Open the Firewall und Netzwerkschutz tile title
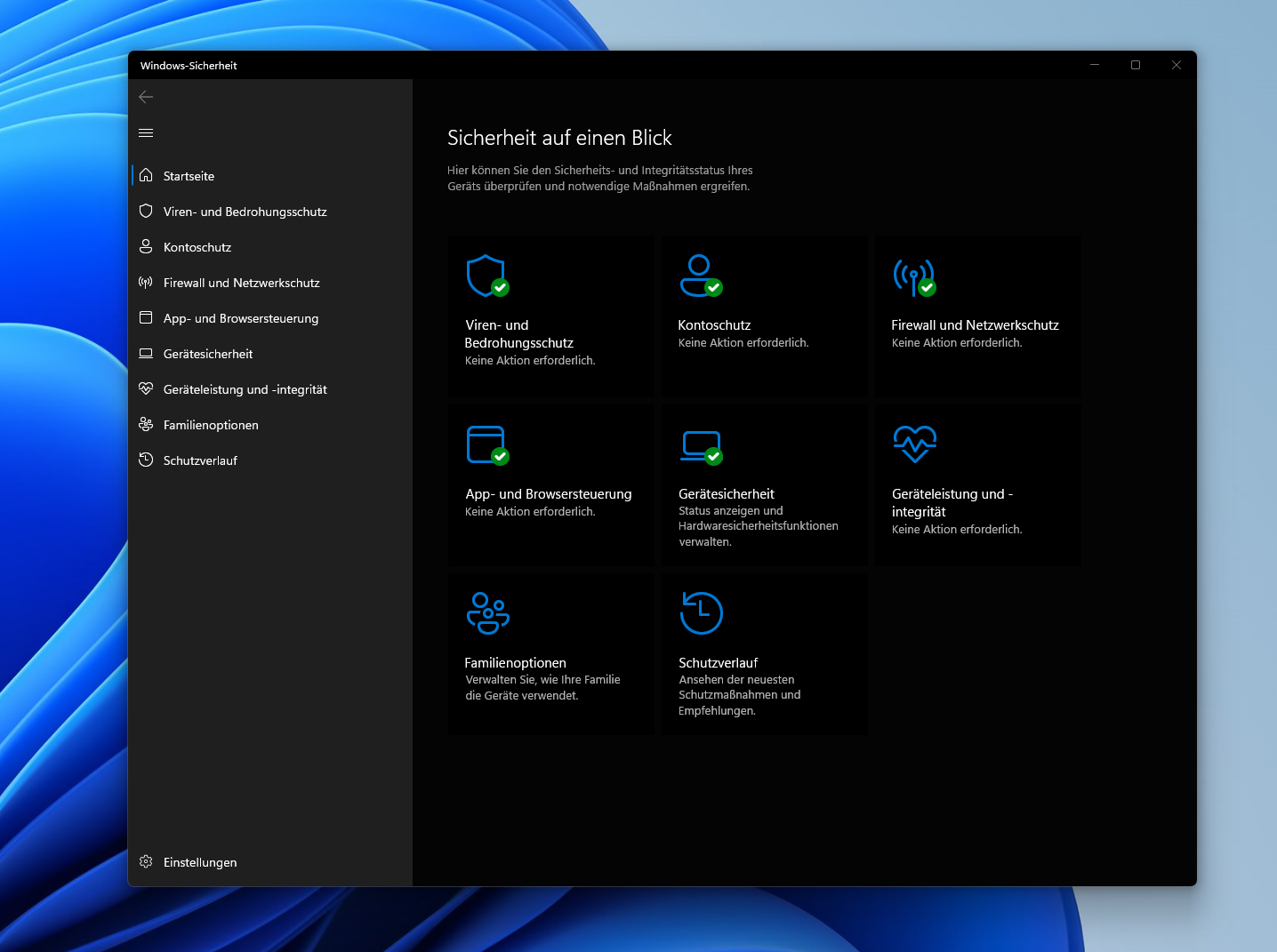The image size is (1277, 952). click(975, 325)
